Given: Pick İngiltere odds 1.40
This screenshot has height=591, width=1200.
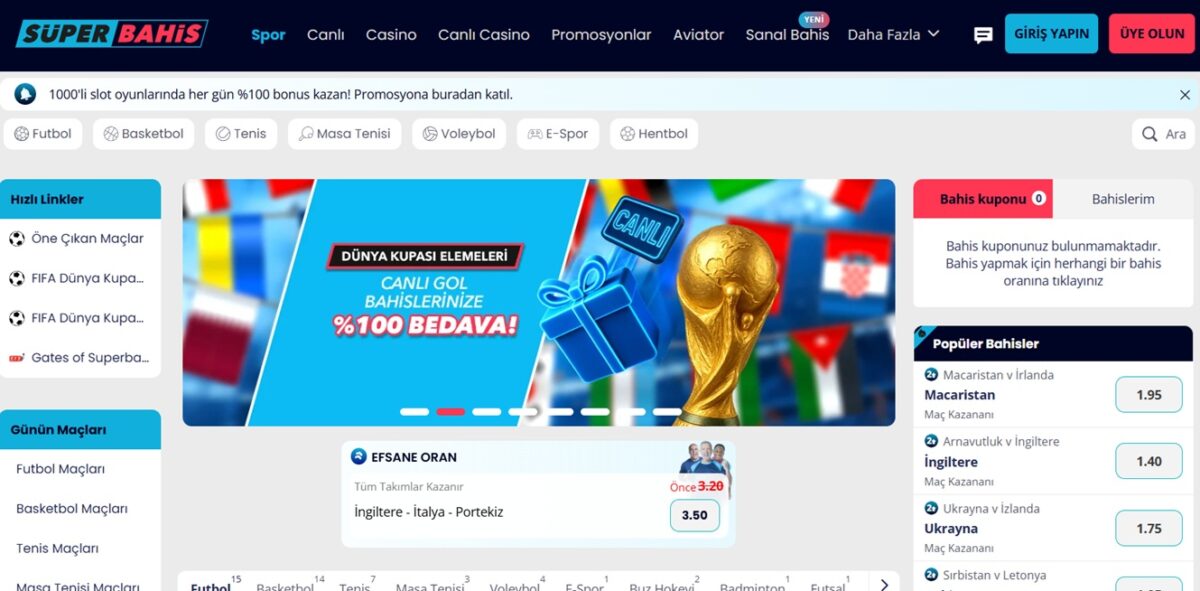Looking at the screenshot, I should coord(1149,461).
